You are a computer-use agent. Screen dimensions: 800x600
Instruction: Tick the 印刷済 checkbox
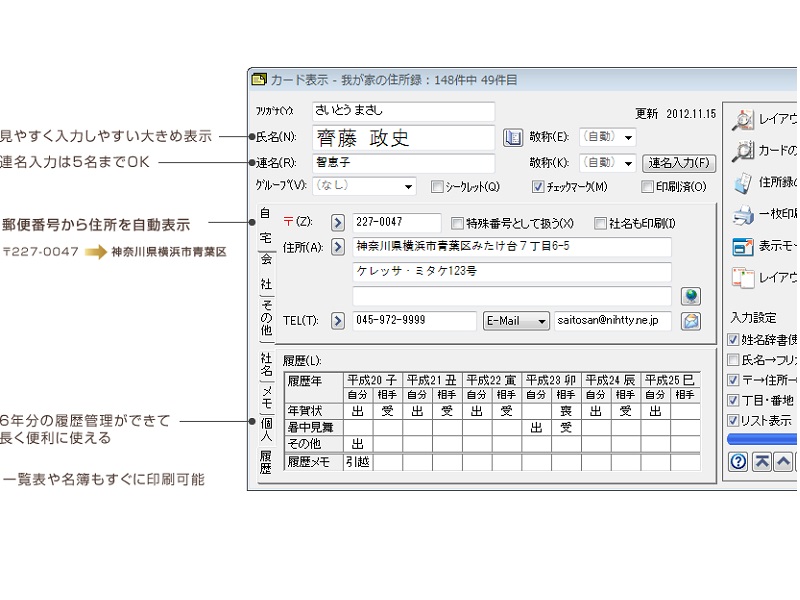point(647,186)
